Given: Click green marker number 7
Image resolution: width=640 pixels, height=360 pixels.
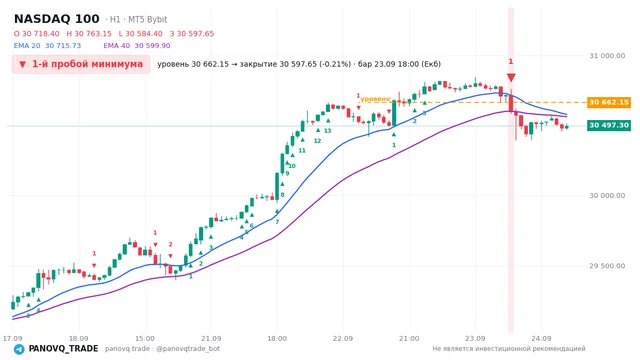Looking at the screenshot, I should [x=277, y=222].
